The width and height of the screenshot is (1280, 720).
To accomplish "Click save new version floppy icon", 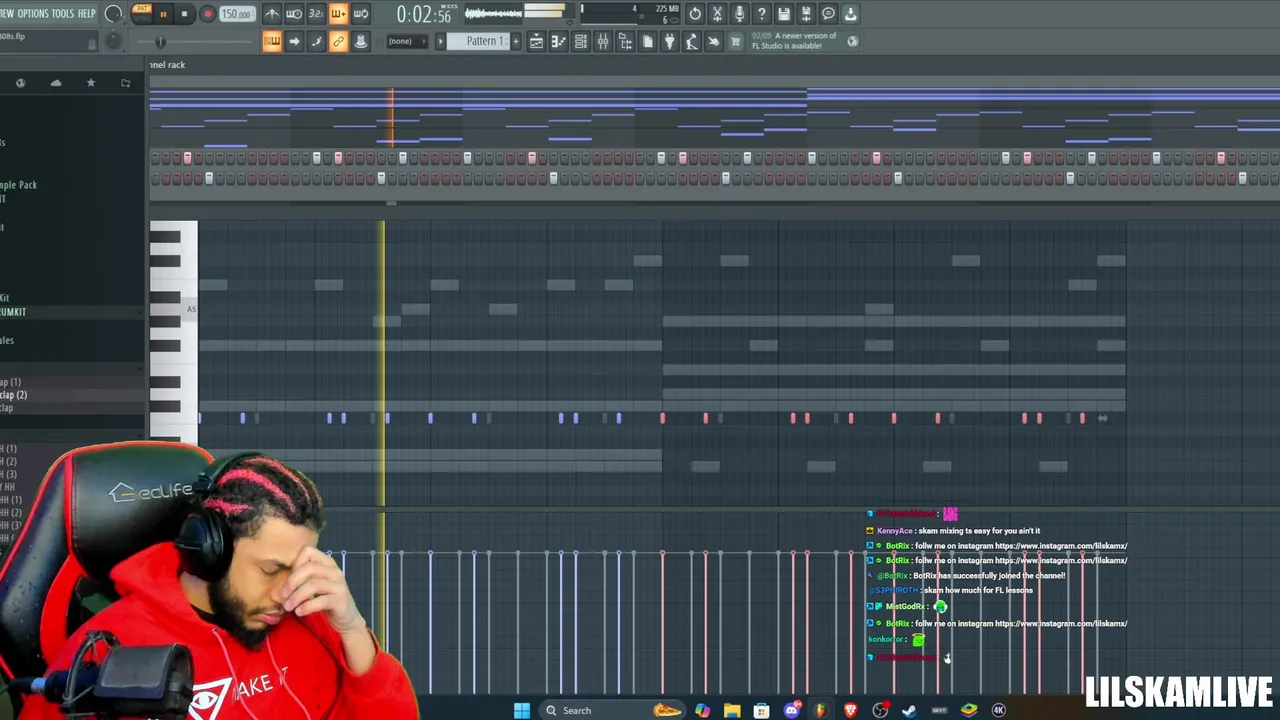I will coord(806,14).
